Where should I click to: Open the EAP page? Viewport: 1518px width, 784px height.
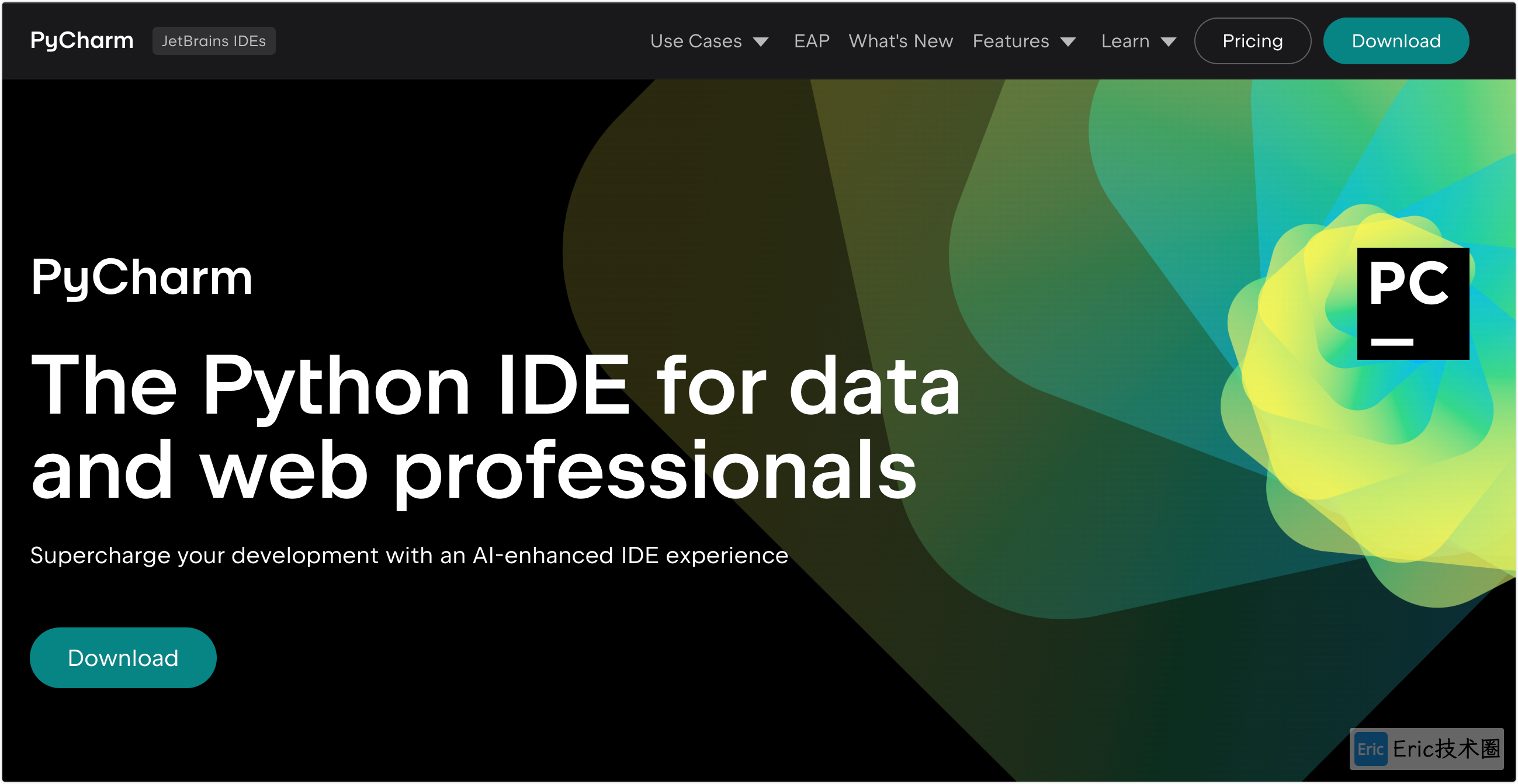tap(812, 41)
